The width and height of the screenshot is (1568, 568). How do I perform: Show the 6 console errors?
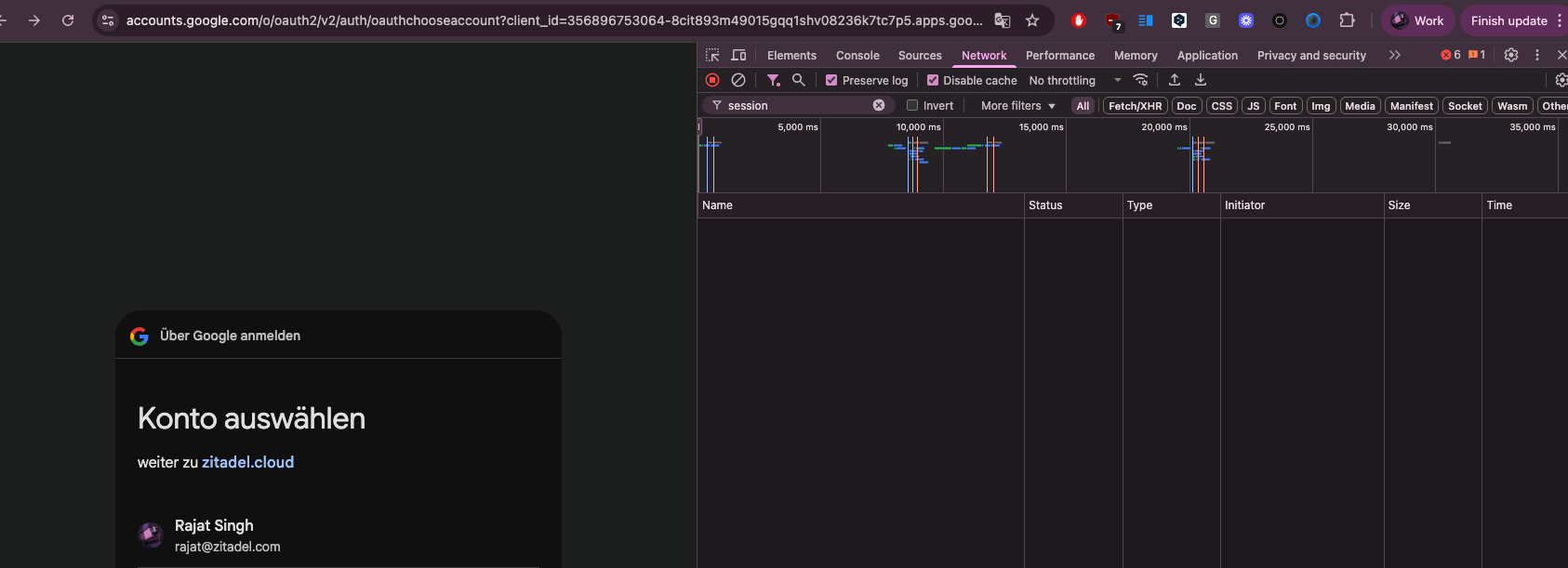coord(1451,55)
